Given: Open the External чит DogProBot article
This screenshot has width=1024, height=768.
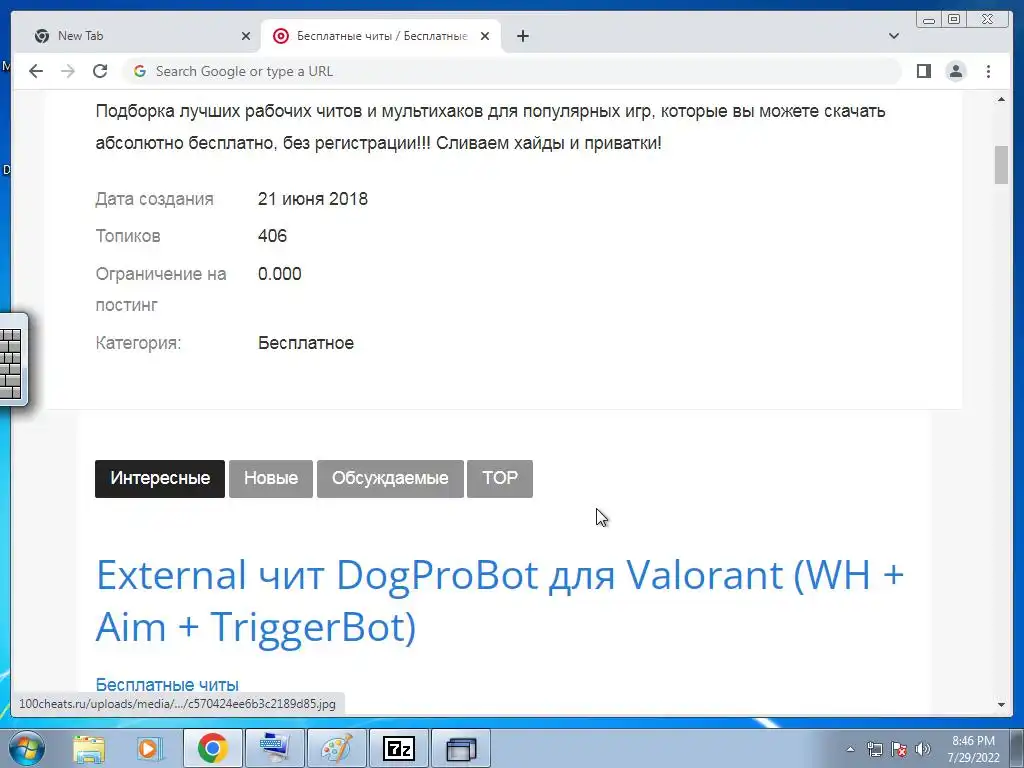Looking at the screenshot, I should point(500,601).
